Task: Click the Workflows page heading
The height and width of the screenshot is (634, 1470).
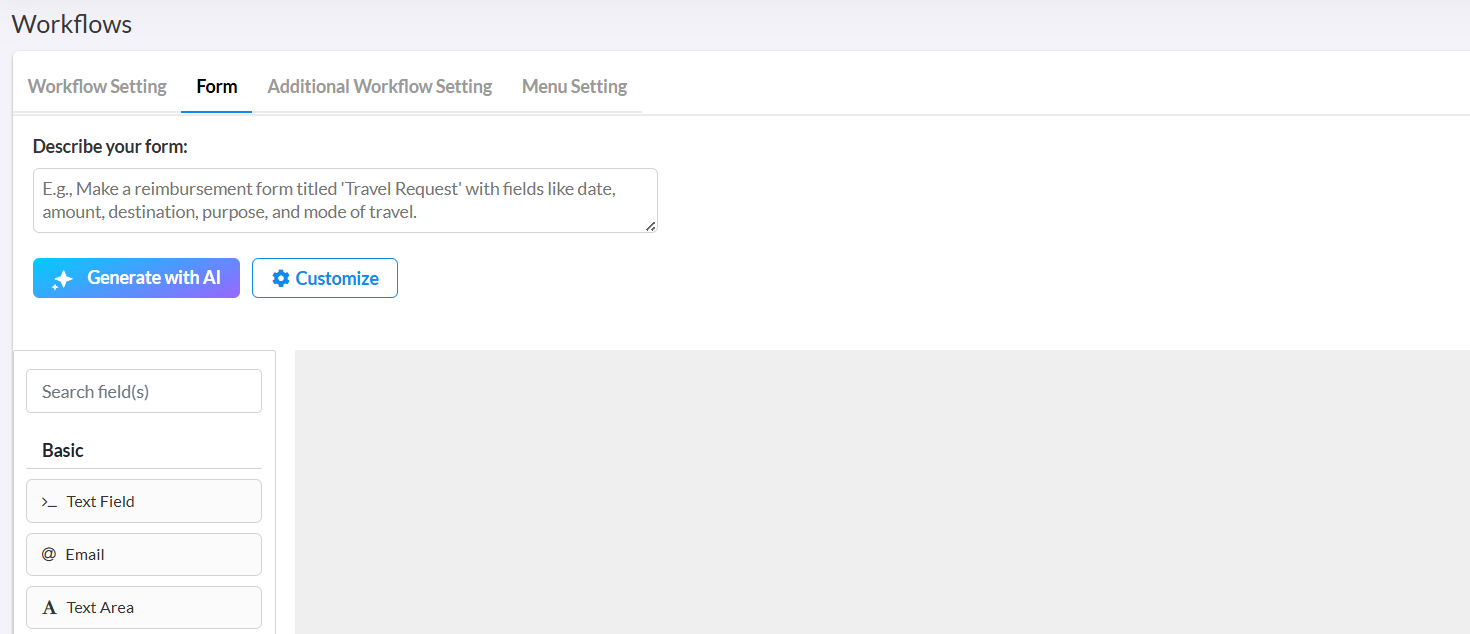Action: [72, 24]
